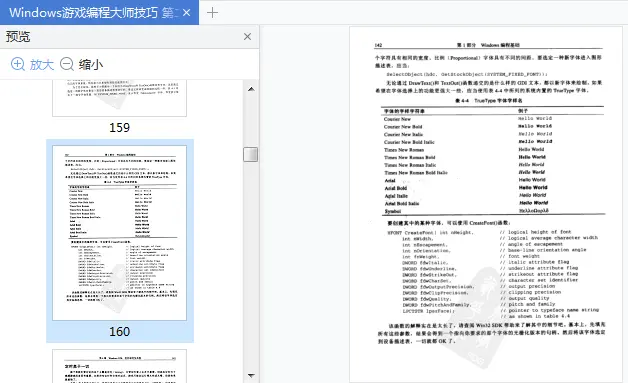Click the thumbnail list scrollbar handle

[251, 154]
